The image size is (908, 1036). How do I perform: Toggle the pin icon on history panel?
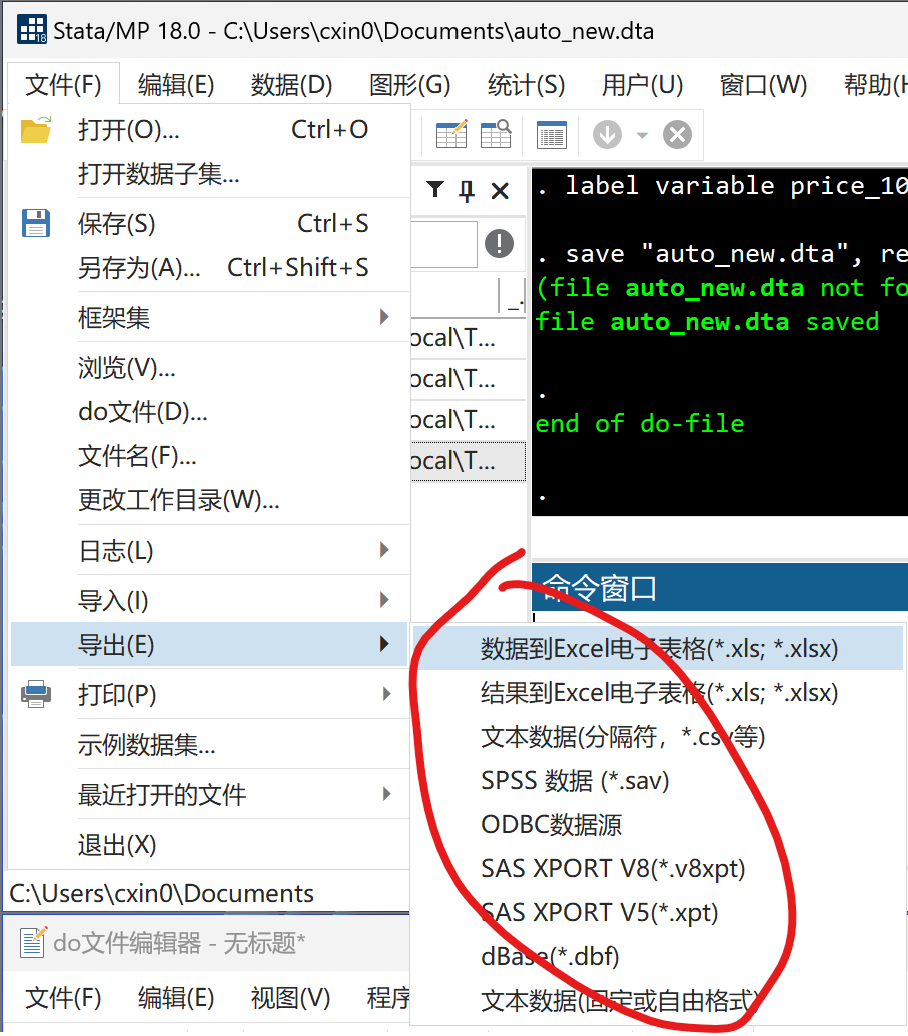click(x=467, y=190)
